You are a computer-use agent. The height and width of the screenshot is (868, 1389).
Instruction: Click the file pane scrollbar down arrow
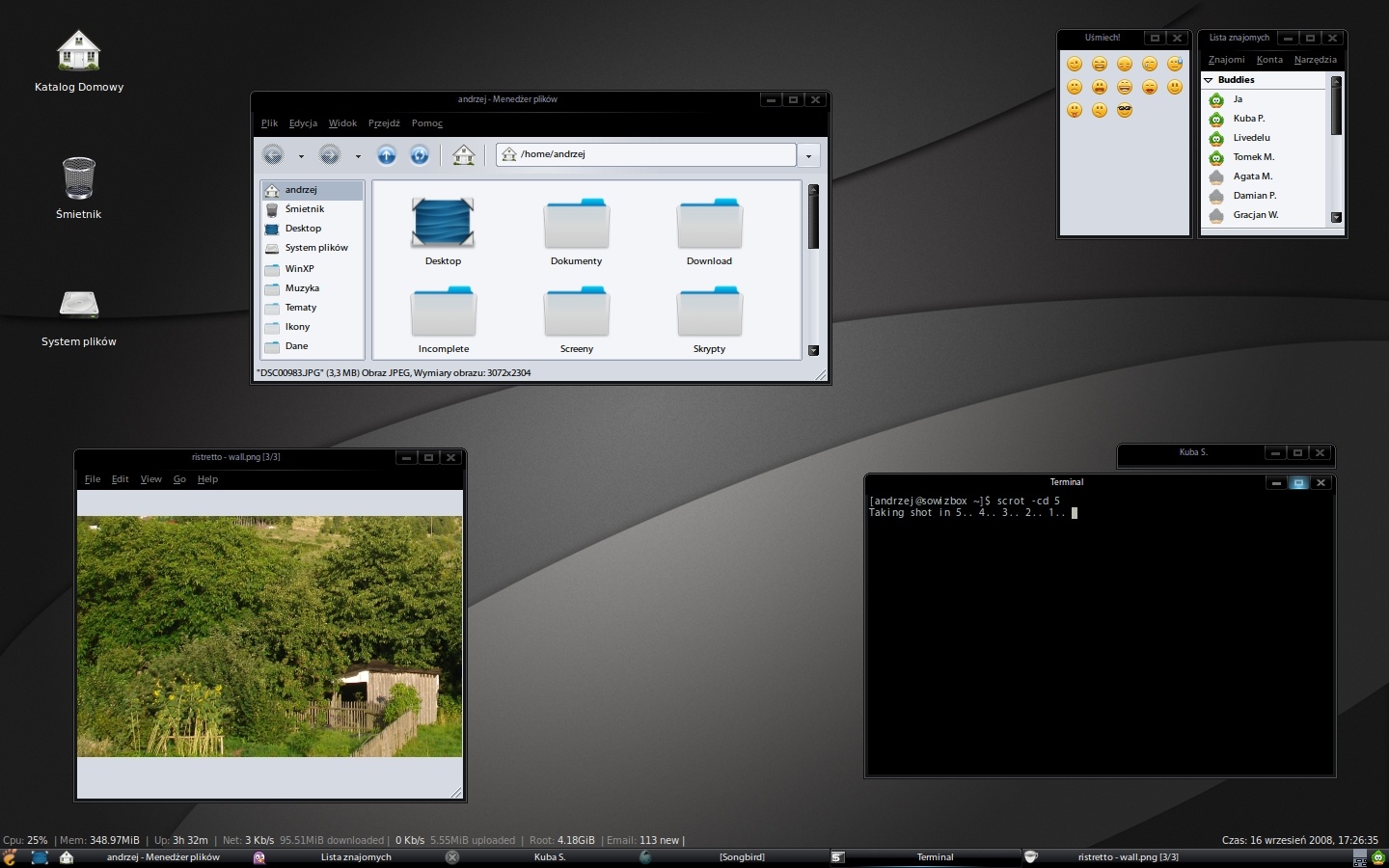[x=813, y=351]
